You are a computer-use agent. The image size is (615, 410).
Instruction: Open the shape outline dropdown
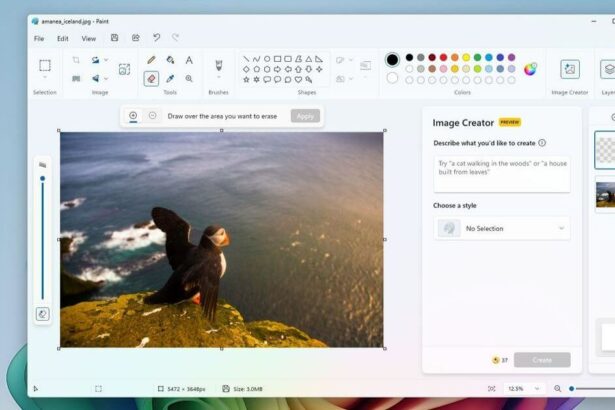351,60
